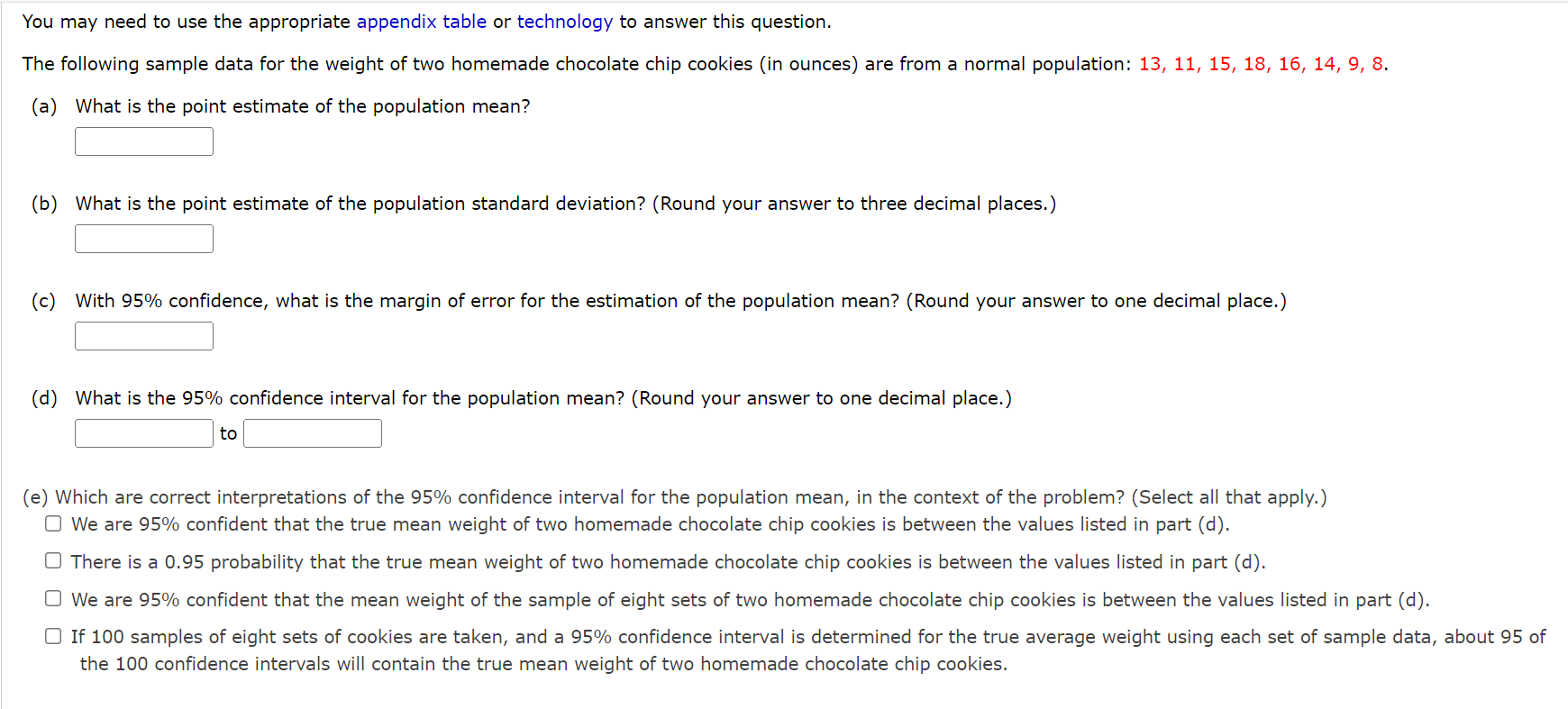Check the 'sample of eight sets' interpretation option
Viewport: 1568px width, 709px height.
(x=53, y=598)
